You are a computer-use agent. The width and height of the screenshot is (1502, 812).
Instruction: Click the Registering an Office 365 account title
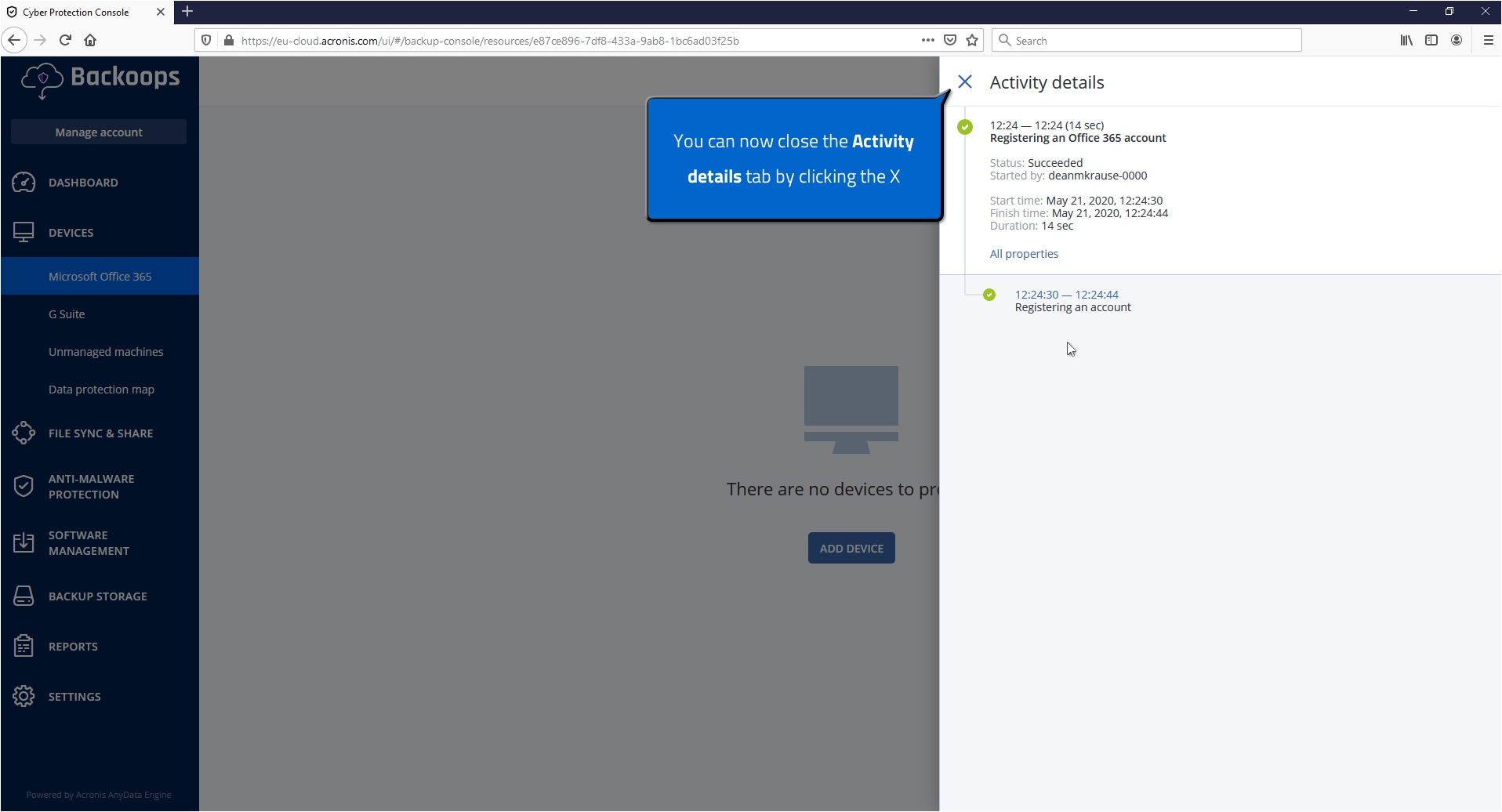[1078, 138]
